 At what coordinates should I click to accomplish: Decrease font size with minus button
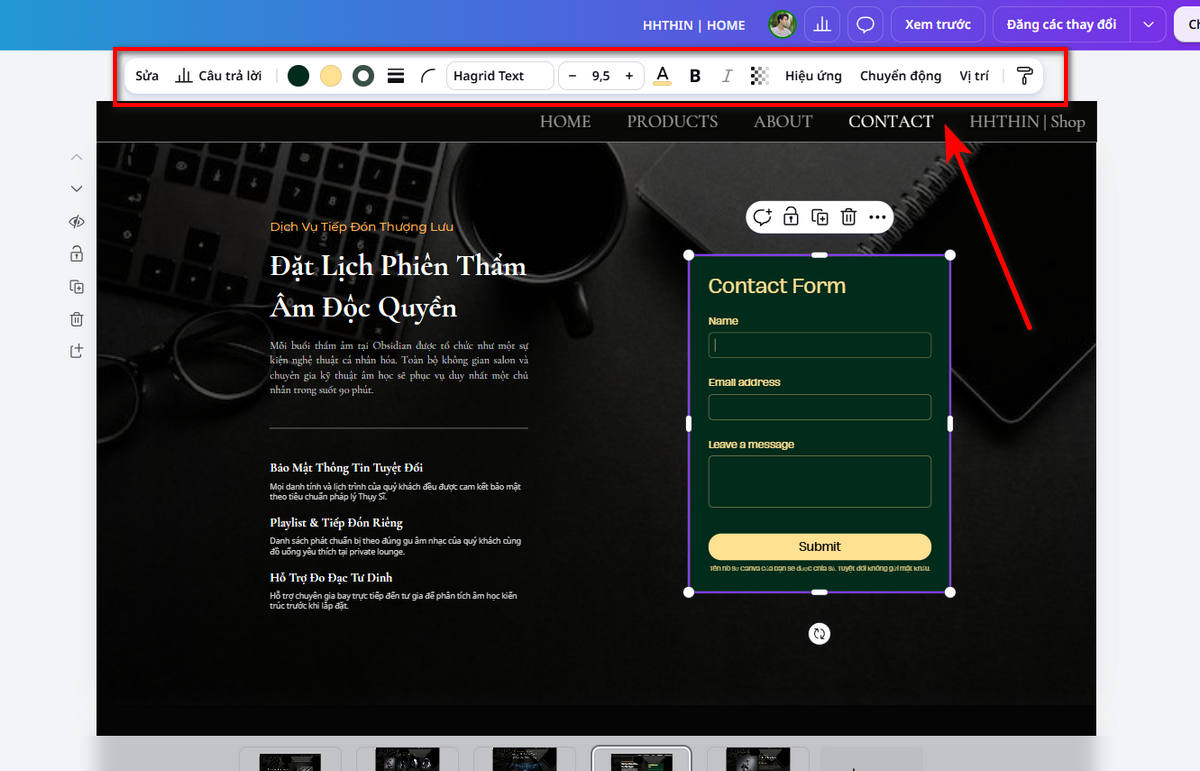(573, 76)
